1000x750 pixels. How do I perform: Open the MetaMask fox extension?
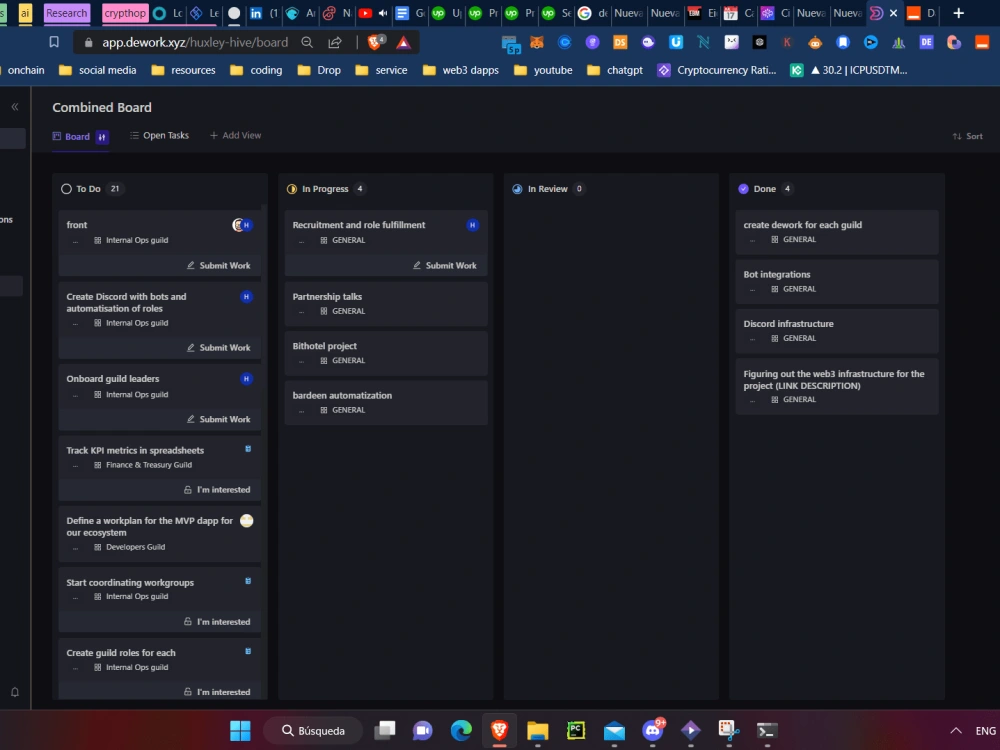pos(537,43)
